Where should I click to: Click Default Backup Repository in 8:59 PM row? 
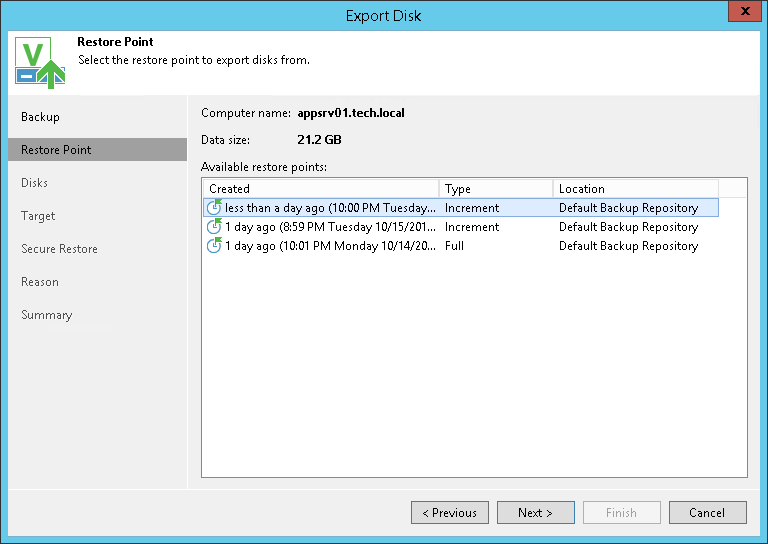pos(628,227)
